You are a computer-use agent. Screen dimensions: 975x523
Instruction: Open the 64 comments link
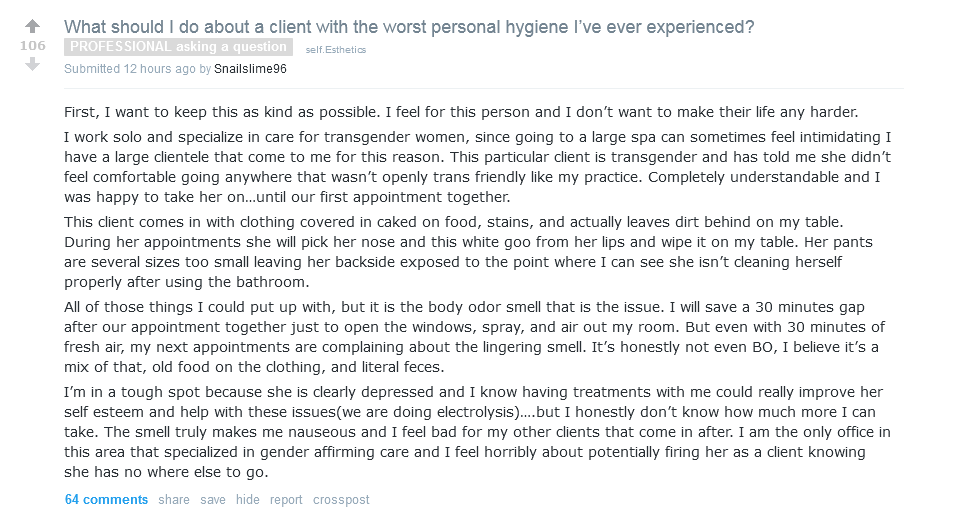106,500
